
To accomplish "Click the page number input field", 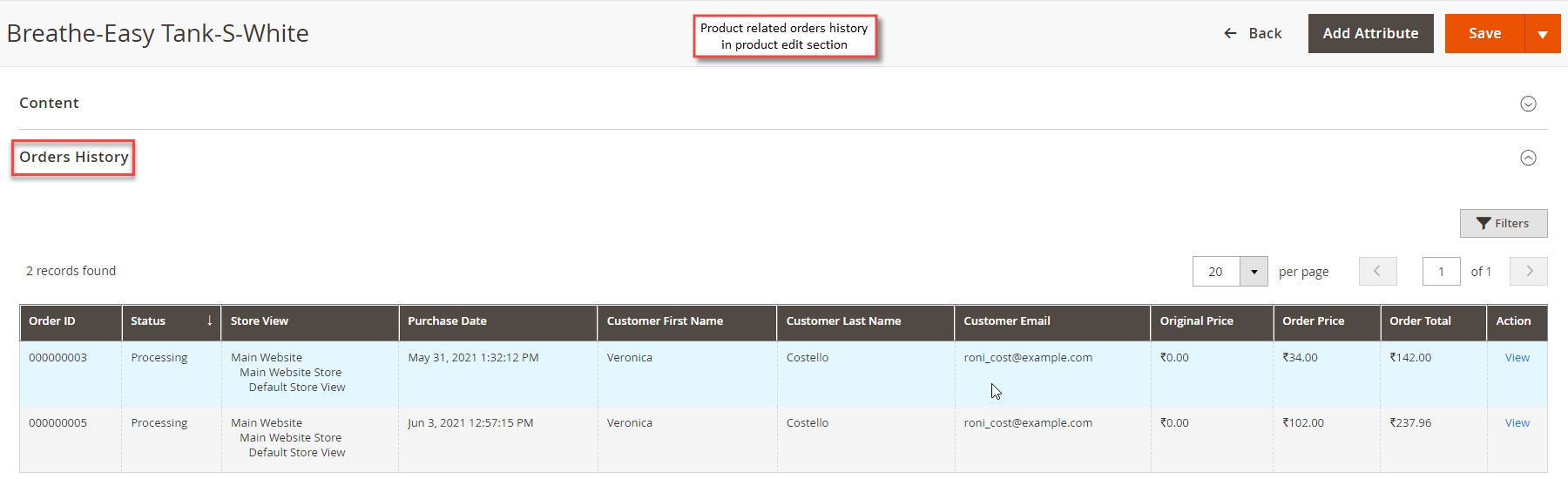I will [x=1441, y=272].
